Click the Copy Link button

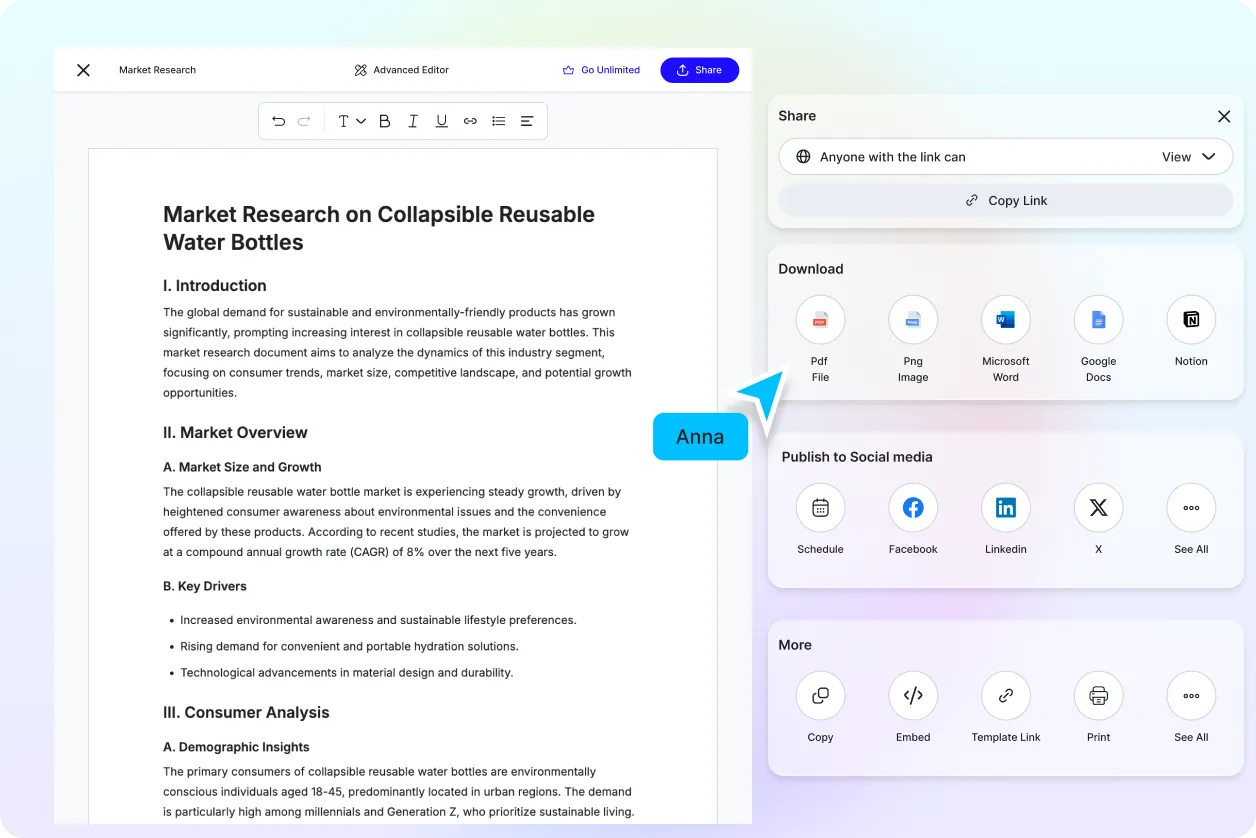pyautogui.click(x=1005, y=200)
